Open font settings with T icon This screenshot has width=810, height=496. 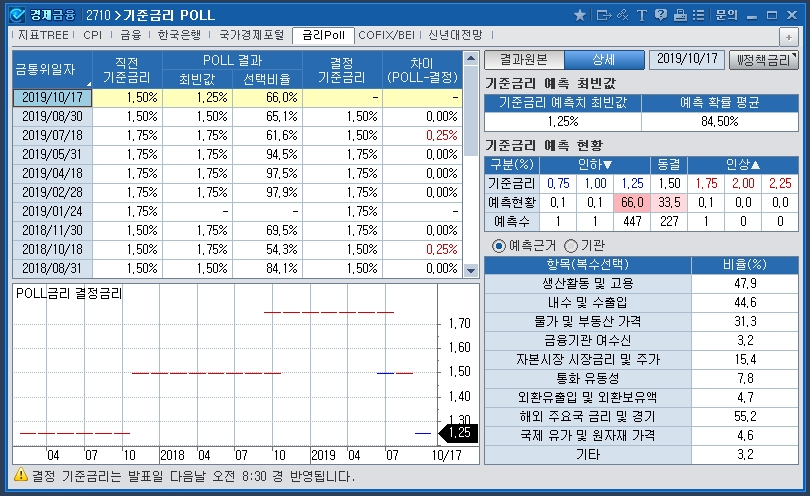642,16
